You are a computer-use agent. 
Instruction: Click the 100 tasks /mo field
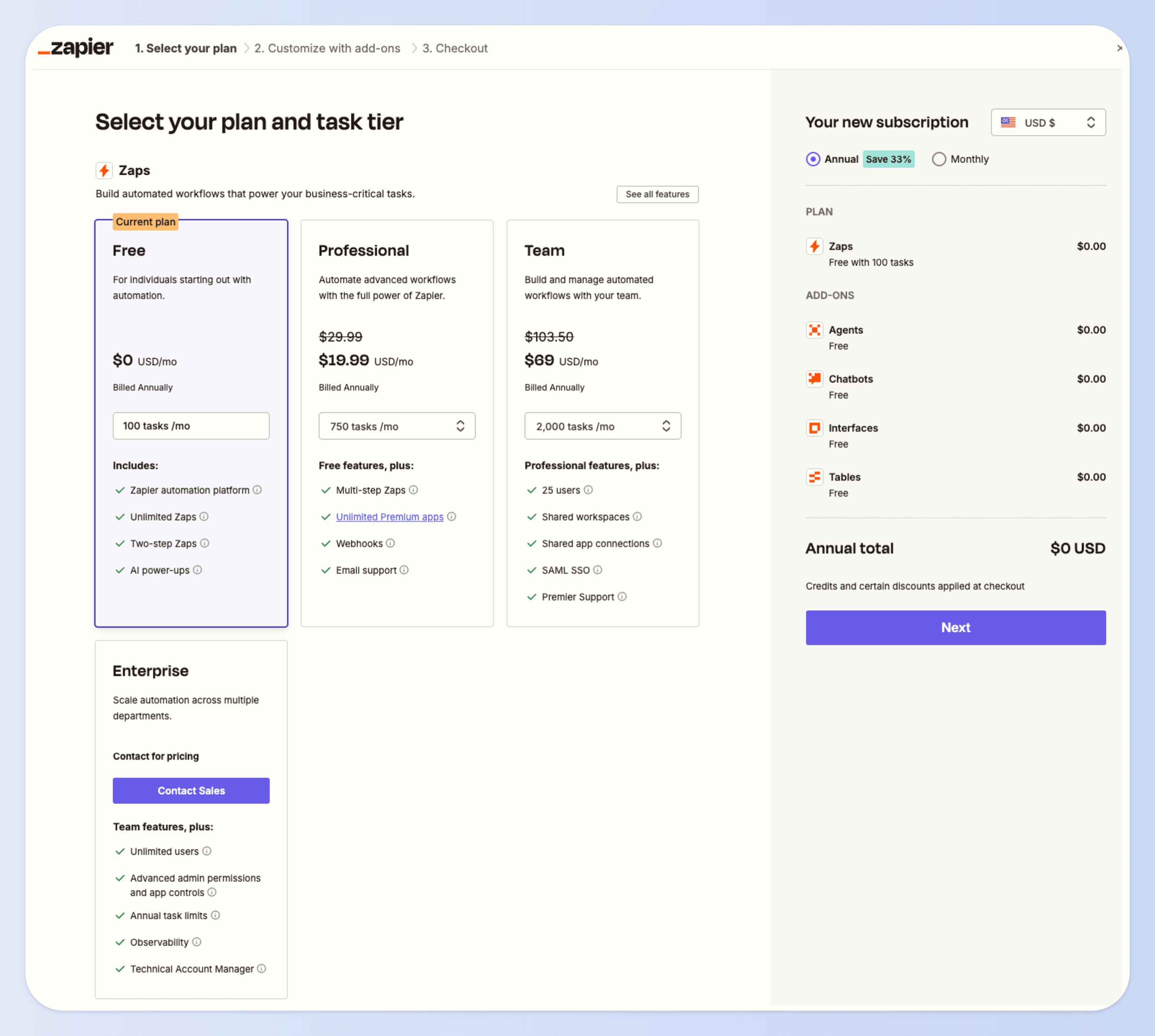pyautogui.click(x=191, y=426)
